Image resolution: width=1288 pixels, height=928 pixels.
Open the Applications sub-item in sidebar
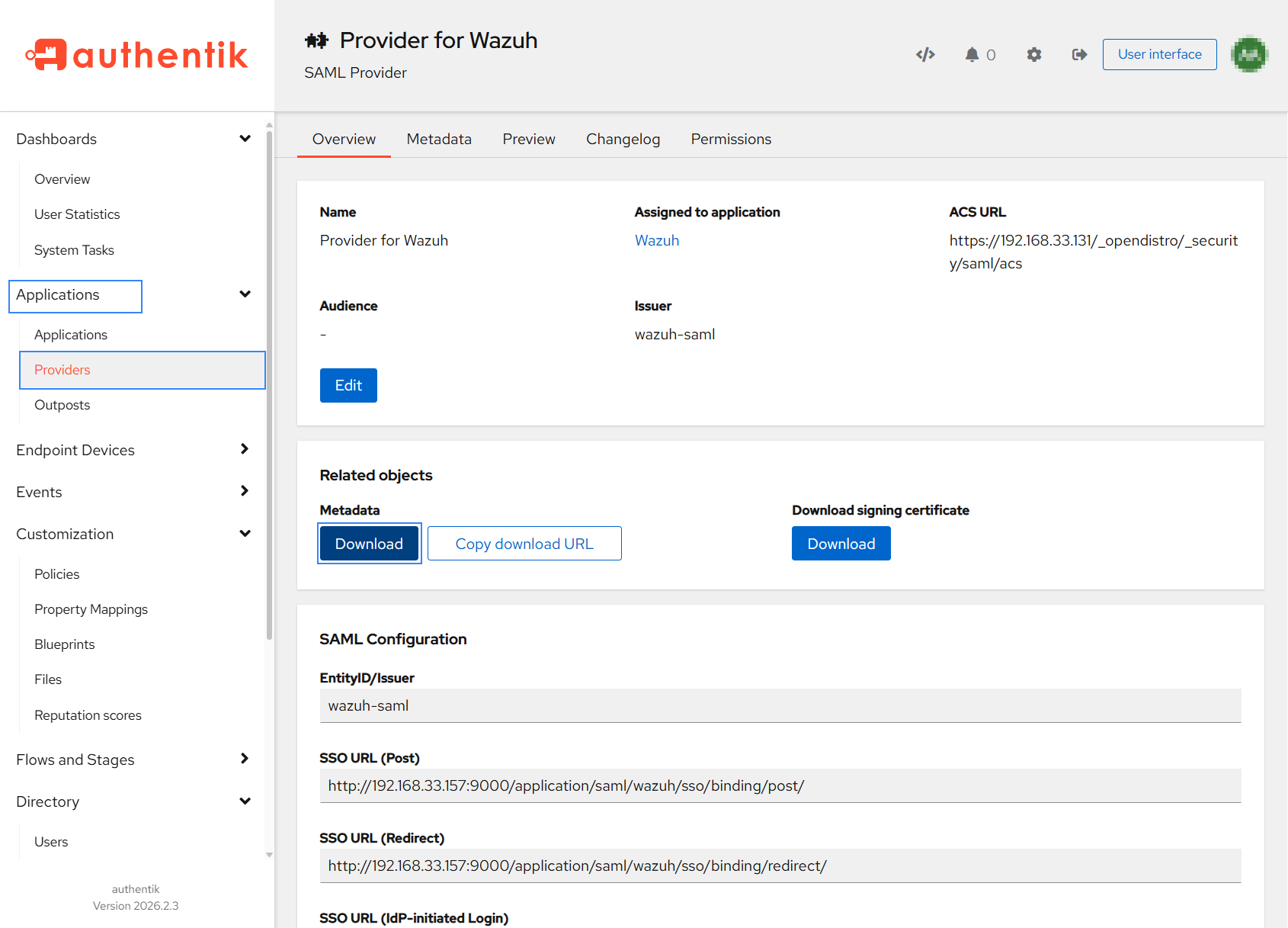click(x=71, y=335)
